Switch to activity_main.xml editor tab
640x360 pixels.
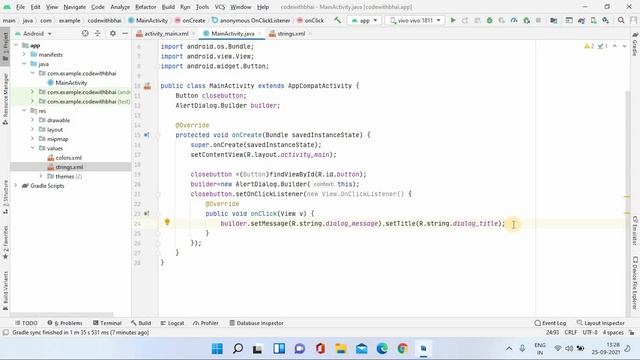[165, 33]
